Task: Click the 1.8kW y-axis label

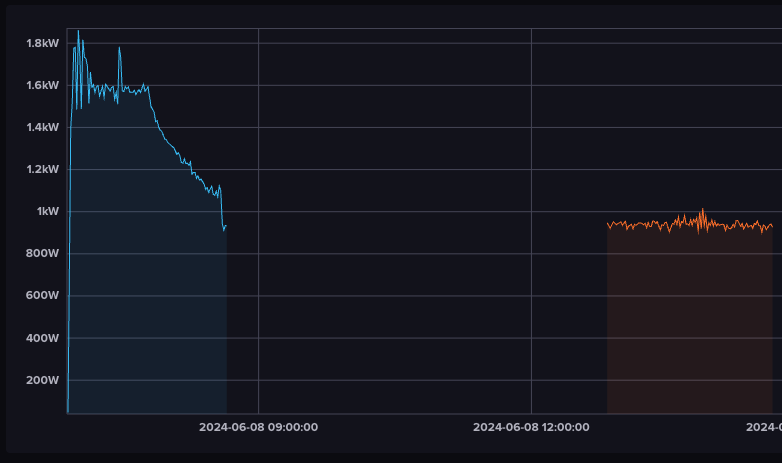Action: 42,43
